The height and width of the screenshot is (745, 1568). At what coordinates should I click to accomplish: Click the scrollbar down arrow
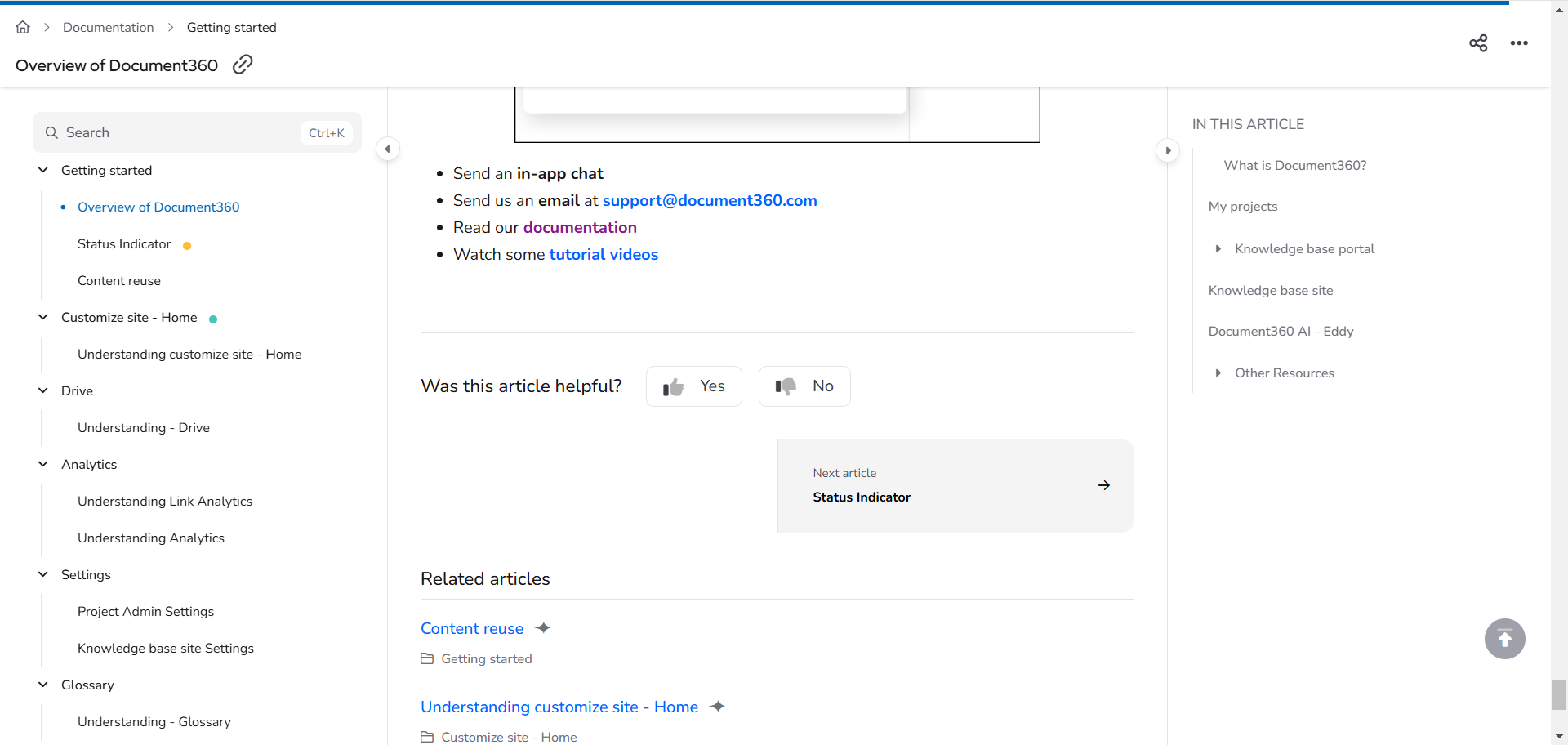tap(1559, 738)
